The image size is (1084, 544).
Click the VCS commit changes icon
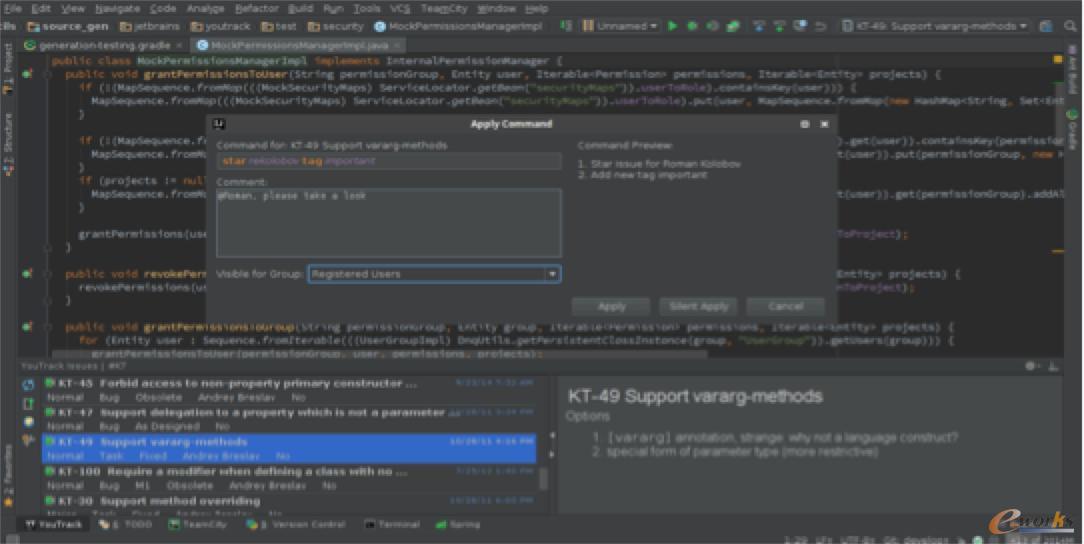pos(779,26)
